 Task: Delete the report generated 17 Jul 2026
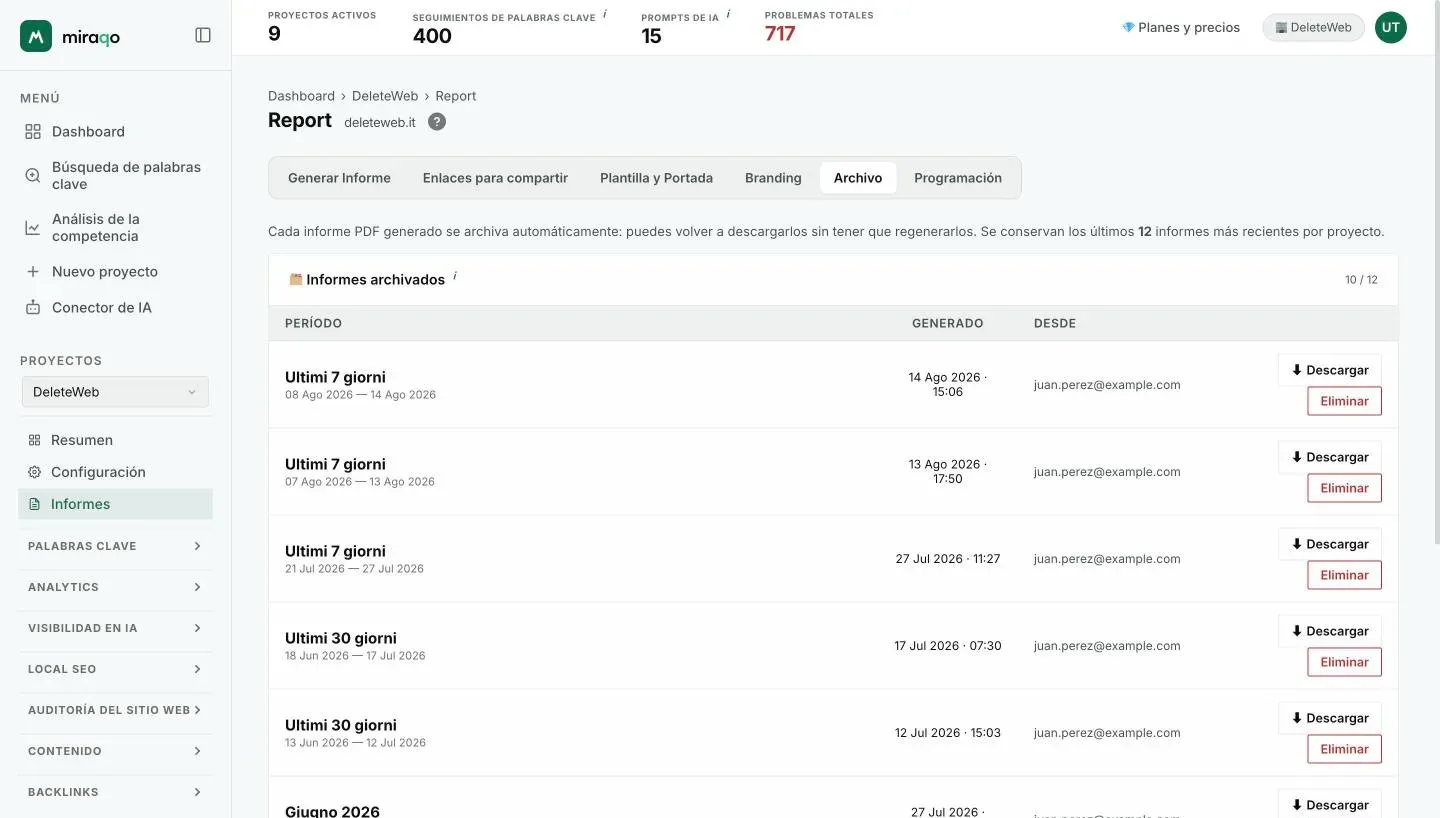point(1344,662)
